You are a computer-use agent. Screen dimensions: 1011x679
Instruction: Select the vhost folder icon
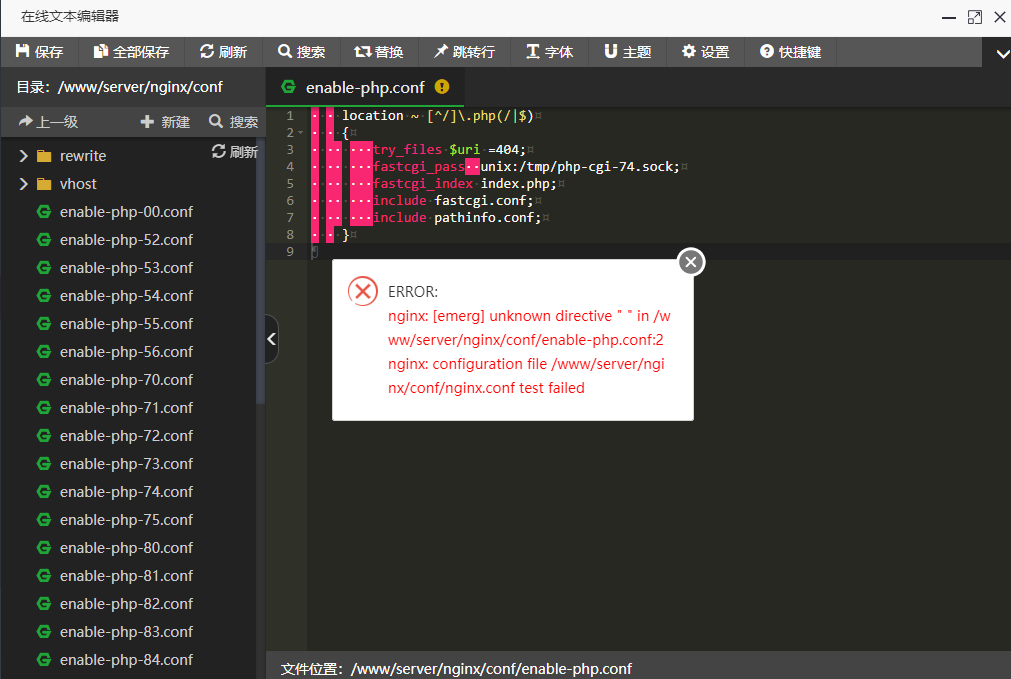(x=44, y=184)
